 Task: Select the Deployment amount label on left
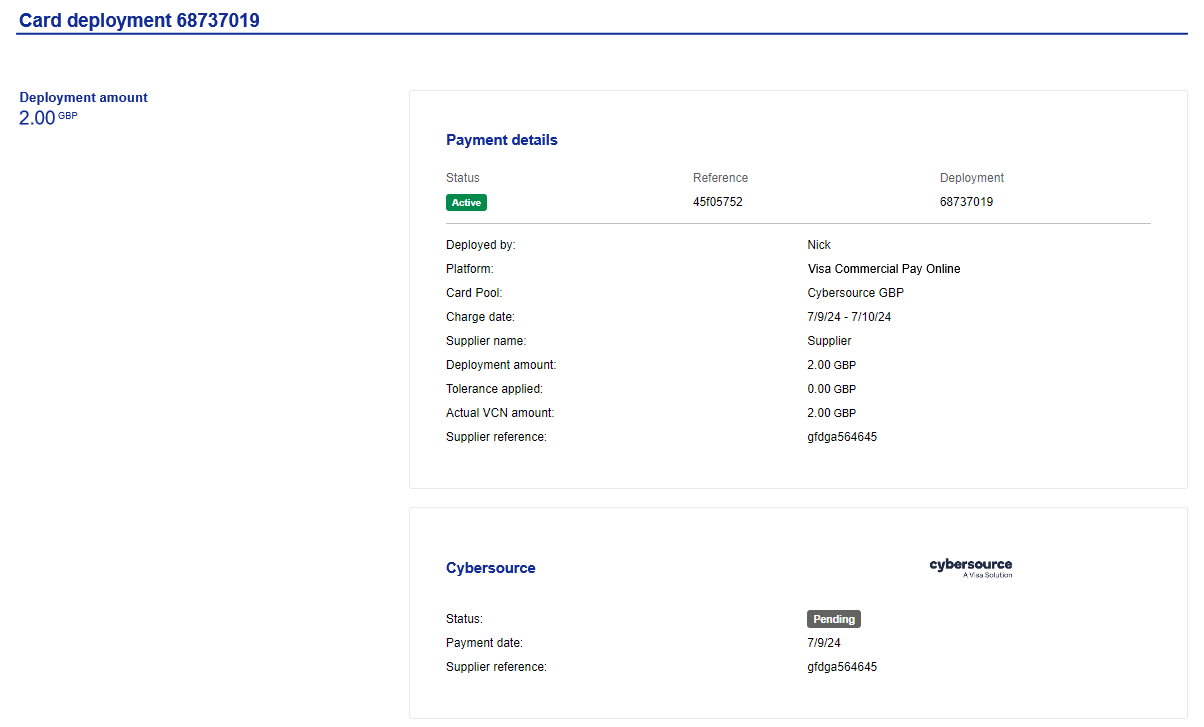coord(84,98)
